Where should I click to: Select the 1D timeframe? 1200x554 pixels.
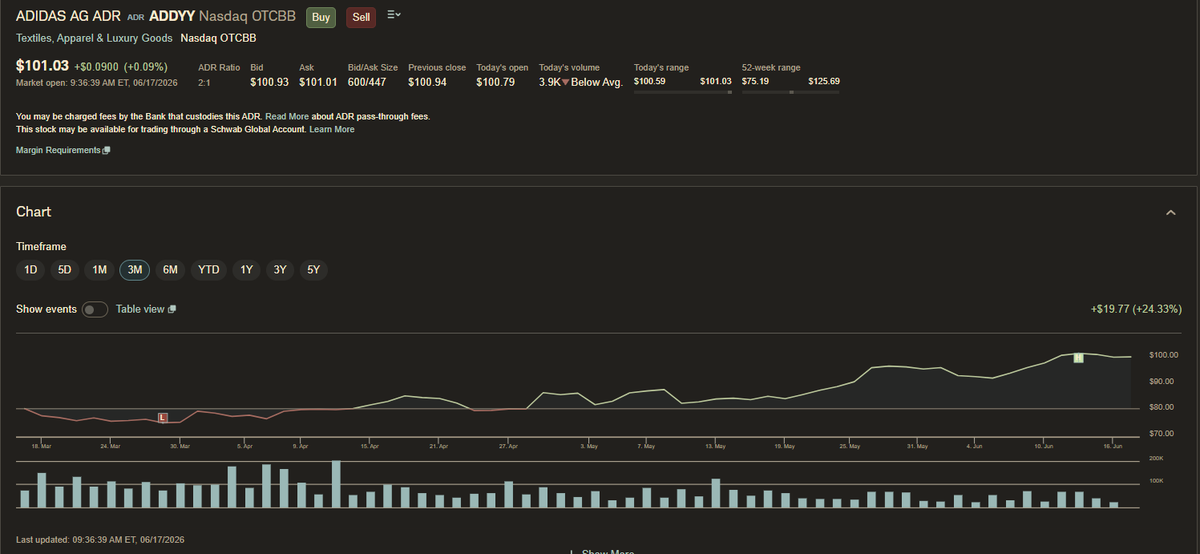(x=31, y=269)
